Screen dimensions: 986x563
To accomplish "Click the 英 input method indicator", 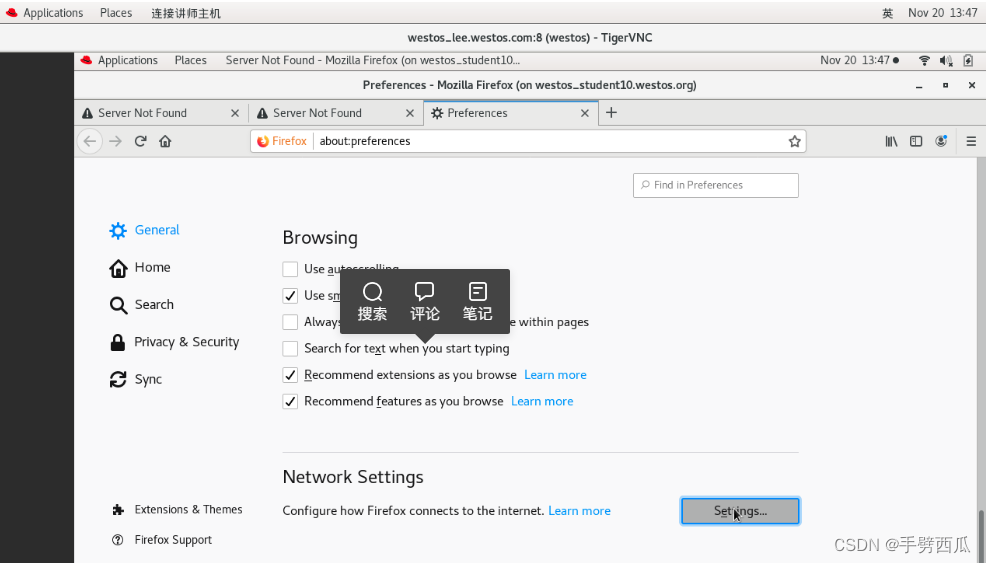I will pos(887,13).
